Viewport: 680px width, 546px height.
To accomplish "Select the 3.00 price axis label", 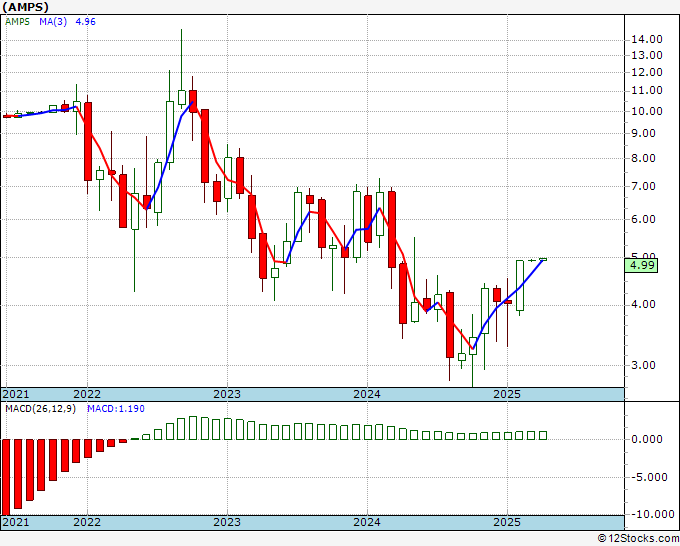I will click(x=644, y=365).
